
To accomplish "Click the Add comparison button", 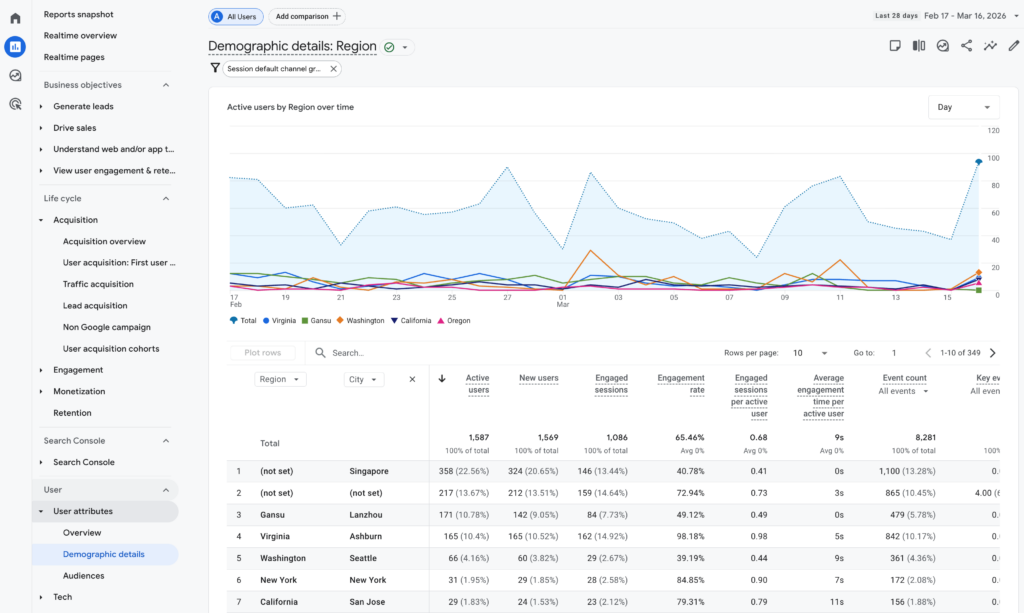I will click(x=306, y=16).
